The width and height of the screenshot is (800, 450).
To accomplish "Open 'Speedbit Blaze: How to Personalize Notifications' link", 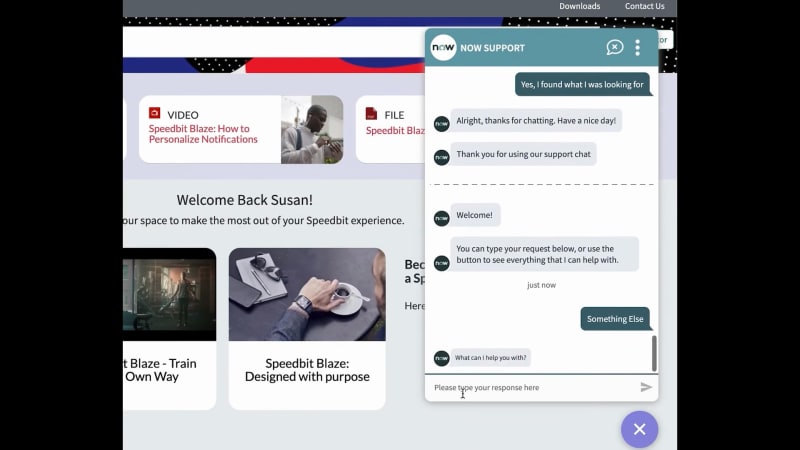I will click(203, 134).
